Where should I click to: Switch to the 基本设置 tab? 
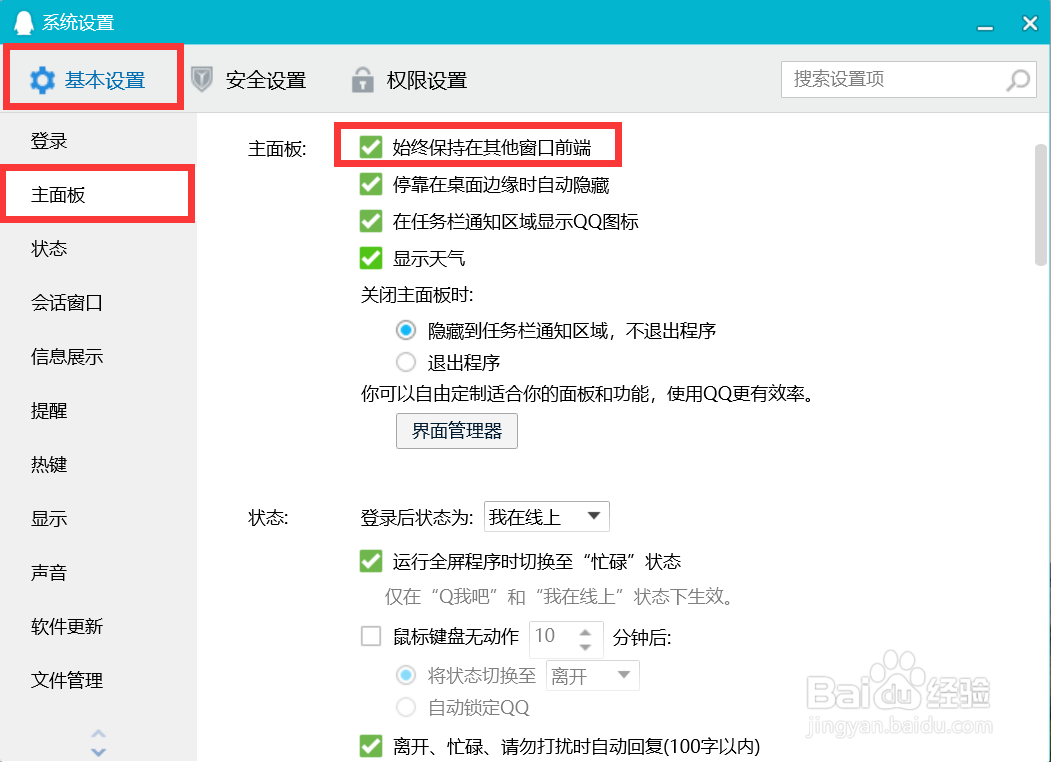click(x=88, y=80)
